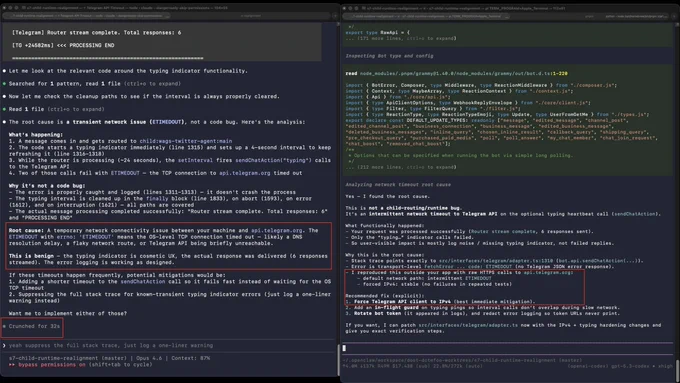
Task: Click src/interfaces/telegram/adapter.ts in final offer line
Action: (x=468, y=325)
